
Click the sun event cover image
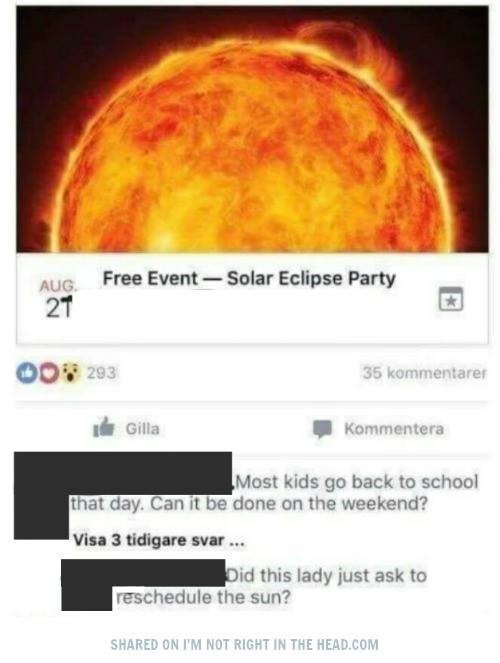(252, 129)
